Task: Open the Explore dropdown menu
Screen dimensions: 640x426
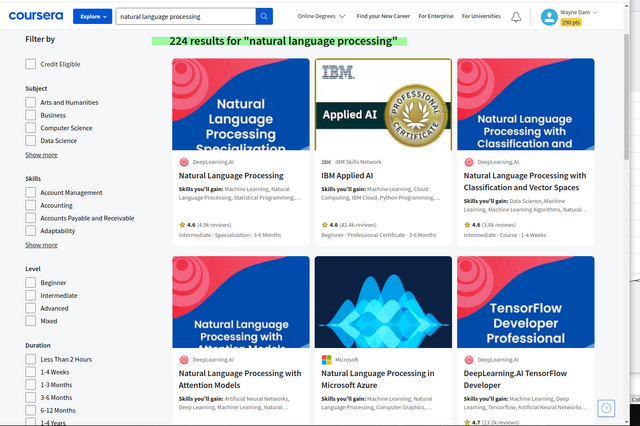Action: pos(93,16)
